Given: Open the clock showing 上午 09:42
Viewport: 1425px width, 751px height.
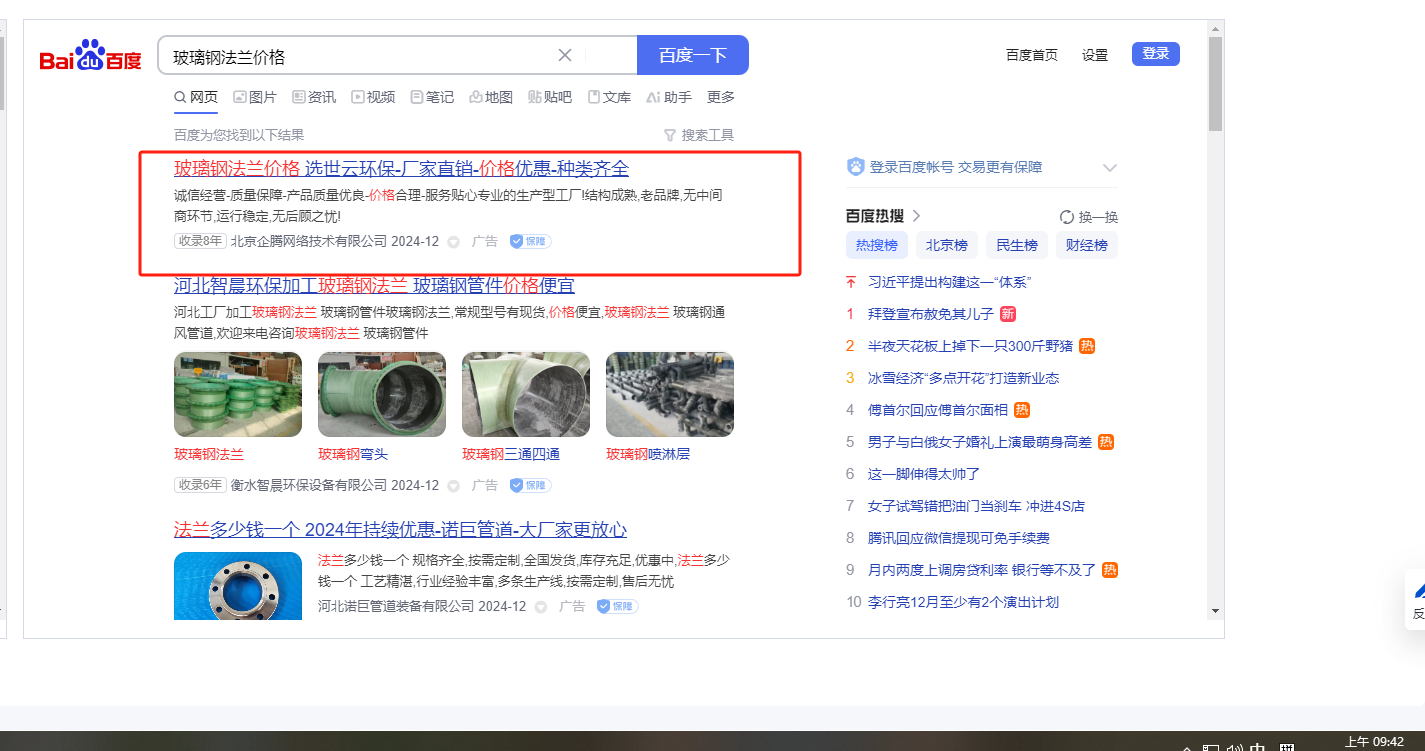Looking at the screenshot, I should click(1374, 742).
